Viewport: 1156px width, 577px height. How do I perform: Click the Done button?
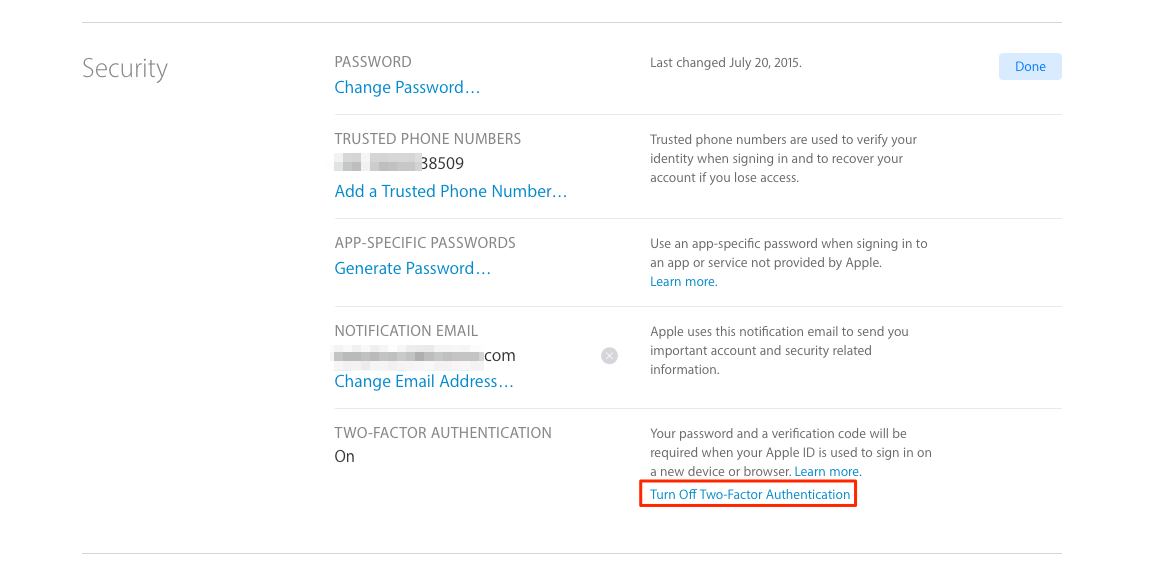[1029, 67]
